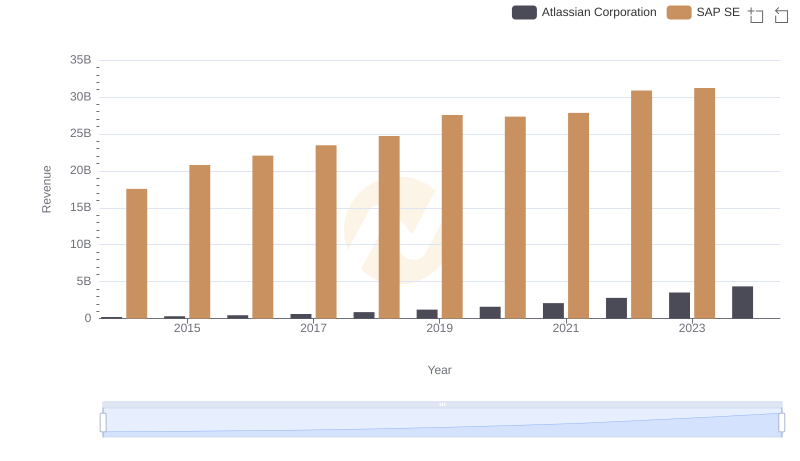Click the 30B y-axis label
Screen dimensions: 800x461
click(x=81, y=97)
